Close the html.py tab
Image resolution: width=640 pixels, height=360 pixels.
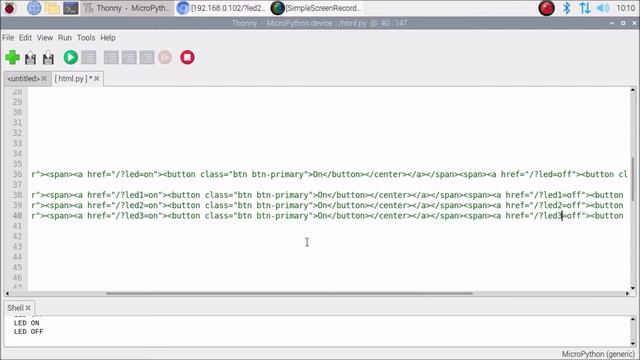(x=97, y=78)
